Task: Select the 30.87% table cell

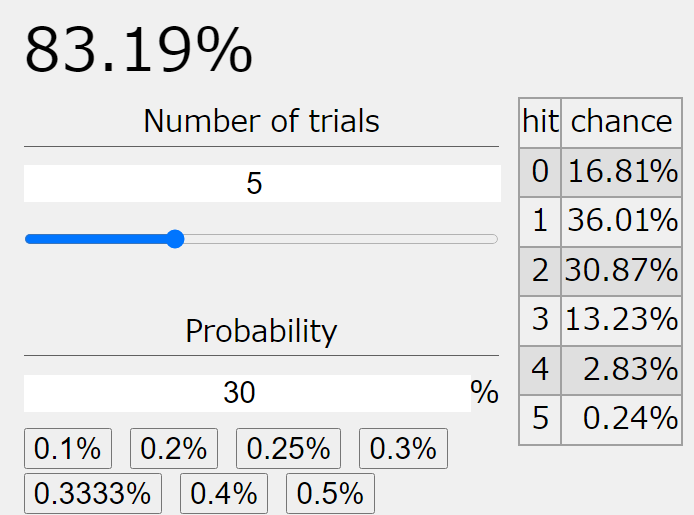Action: coord(621,270)
